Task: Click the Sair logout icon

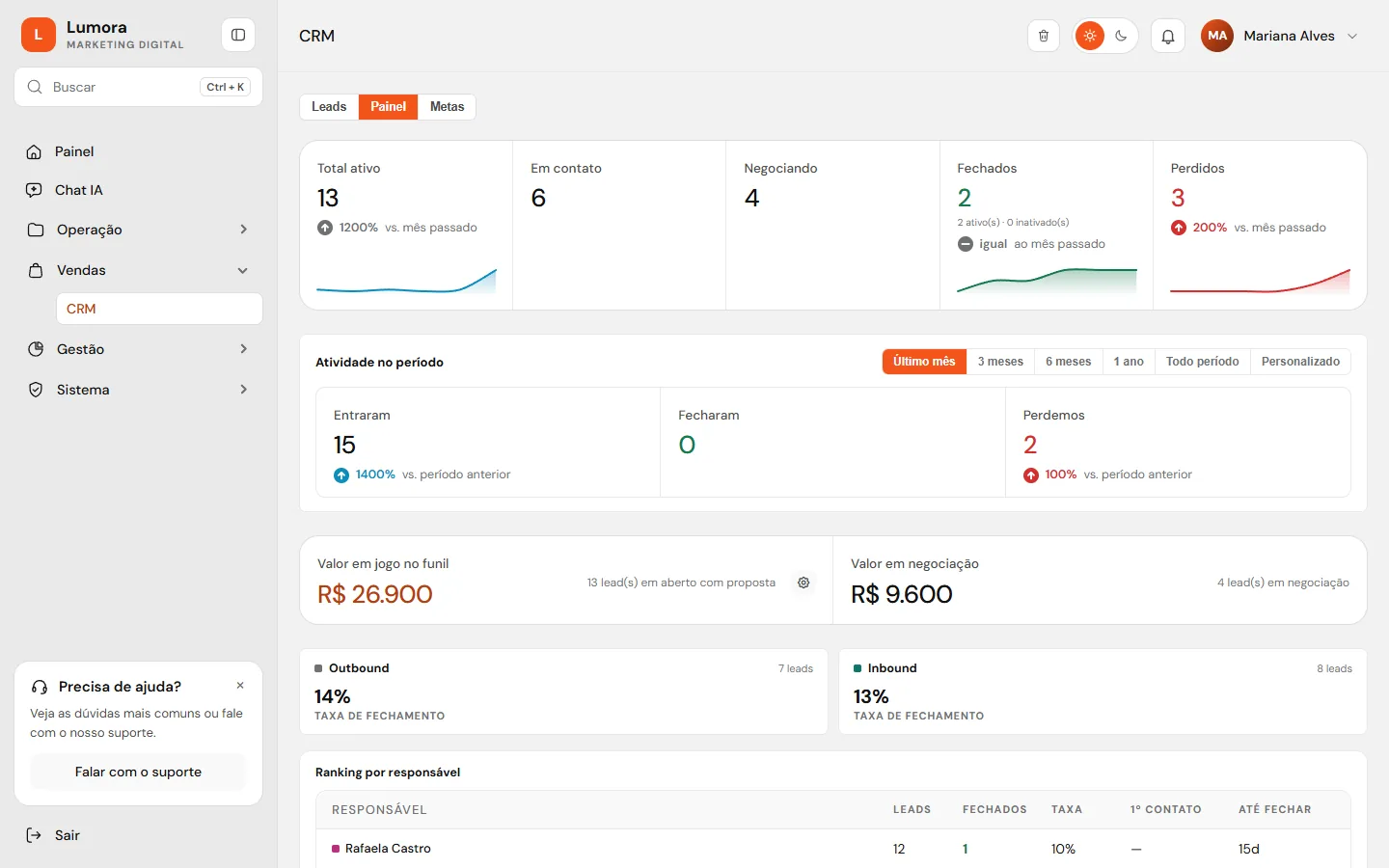Action: coord(35,835)
